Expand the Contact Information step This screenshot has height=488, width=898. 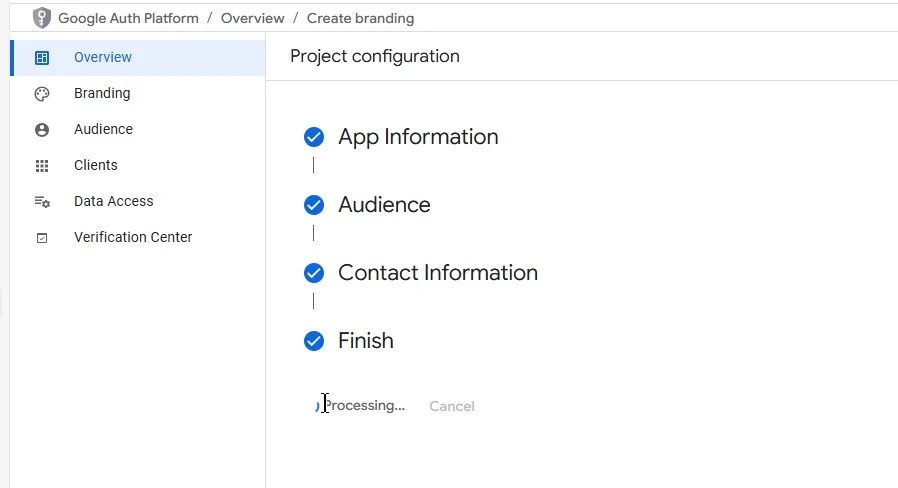pos(438,273)
